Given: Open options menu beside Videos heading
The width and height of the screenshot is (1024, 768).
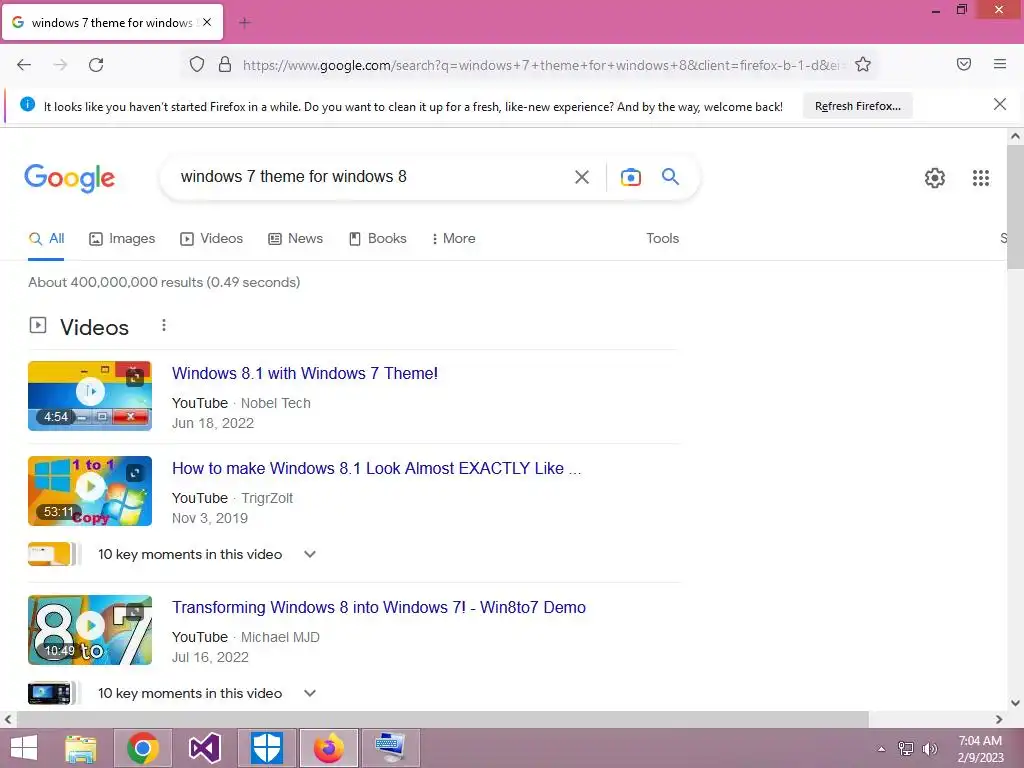Looking at the screenshot, I should (164, 325).
